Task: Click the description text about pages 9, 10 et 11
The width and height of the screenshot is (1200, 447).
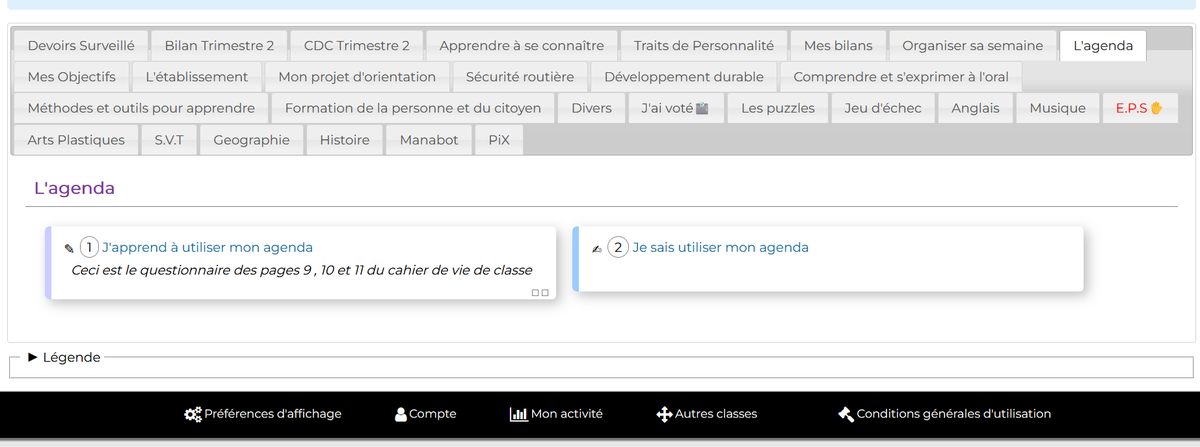Action: pyautogui.click(x=302, y=270)
